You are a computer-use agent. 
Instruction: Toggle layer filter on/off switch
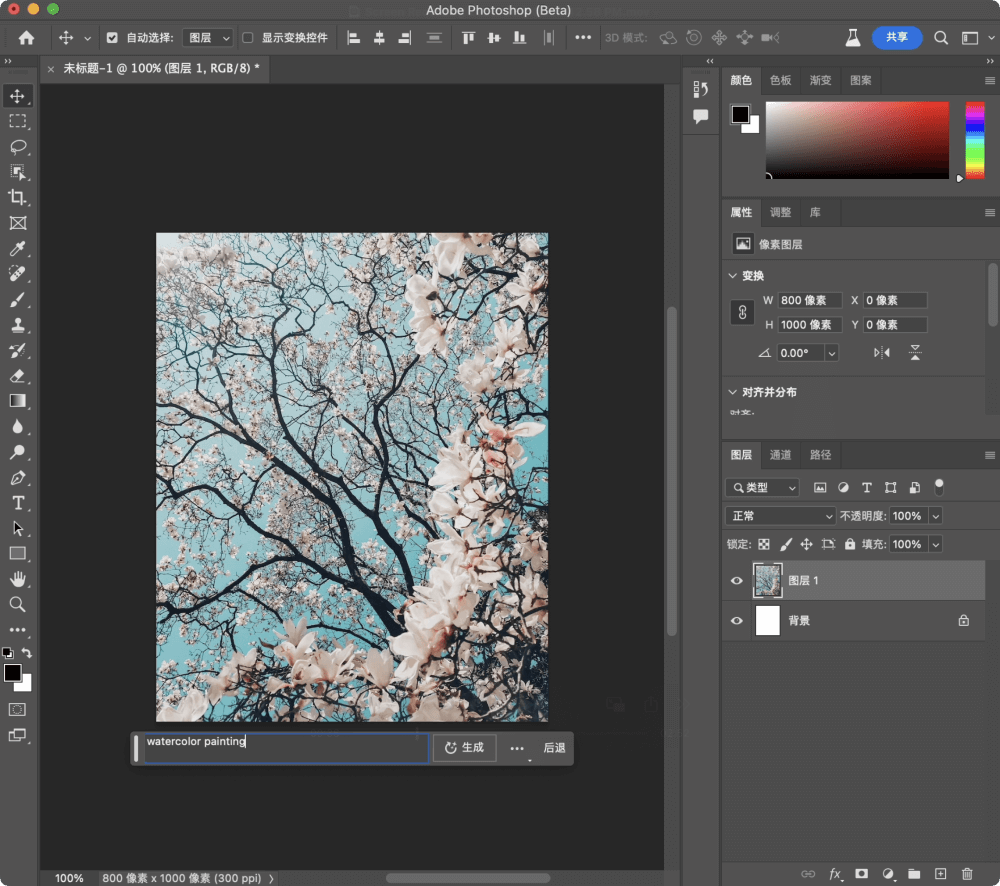point(939,487)
